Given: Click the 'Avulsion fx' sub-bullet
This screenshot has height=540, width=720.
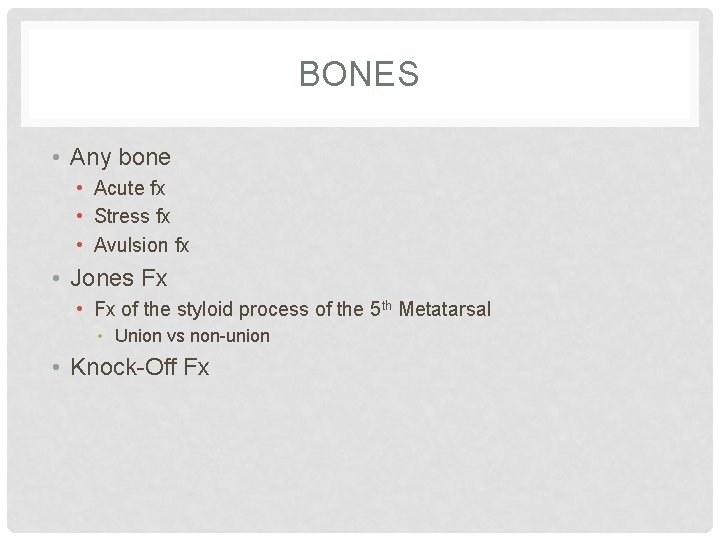Looking at the screenshot, I should (x=141, y=245).
